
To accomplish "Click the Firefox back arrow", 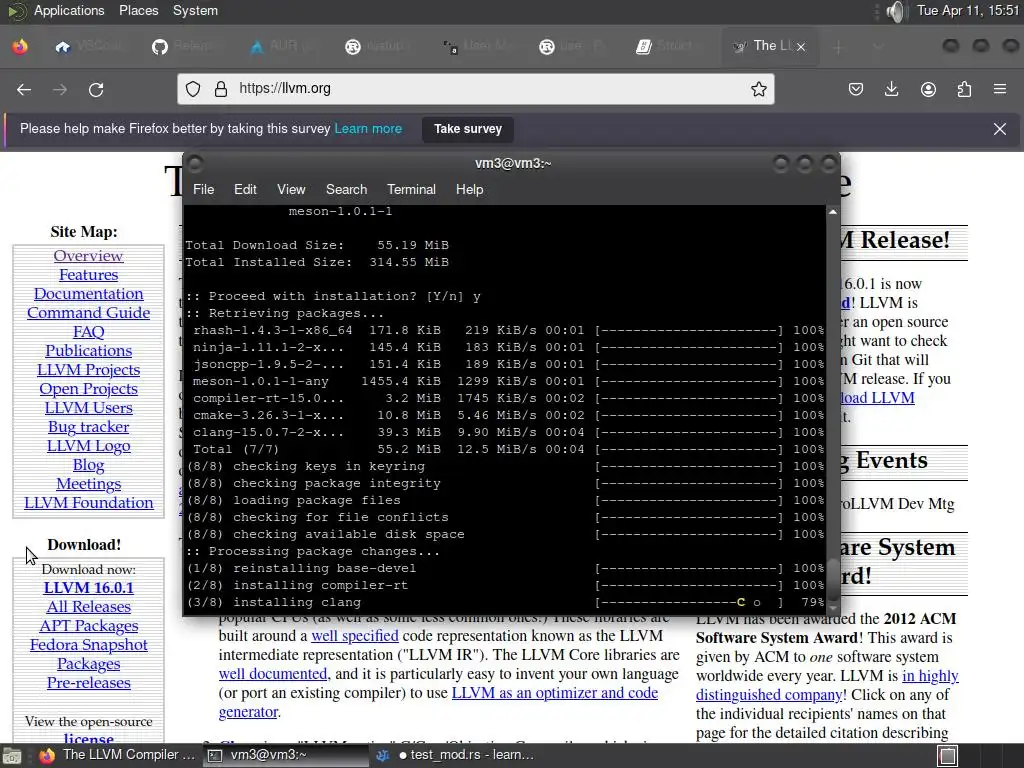I will pyautogui.click(x=24, y=89).
